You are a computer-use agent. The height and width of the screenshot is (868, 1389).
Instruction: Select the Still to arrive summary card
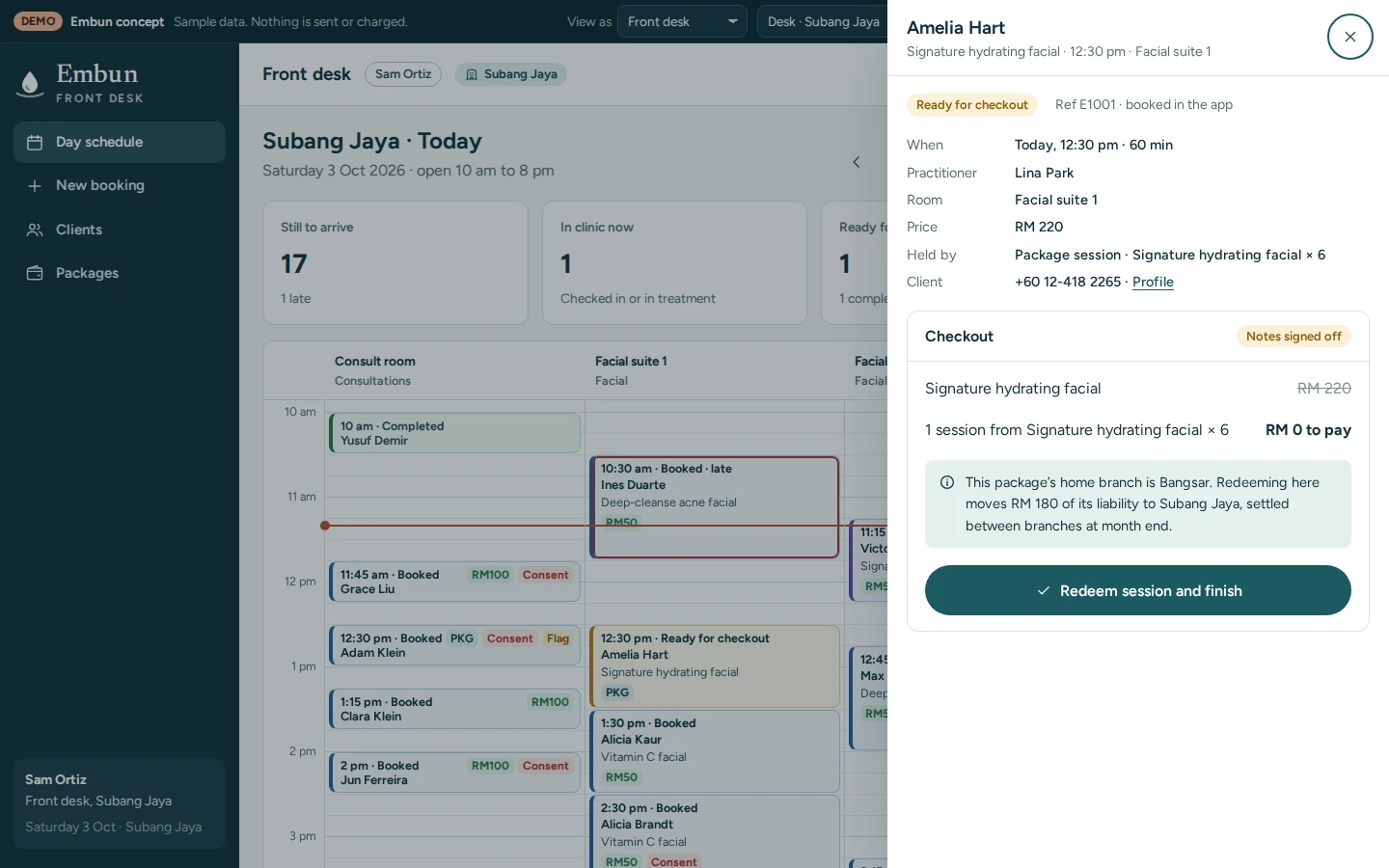click(x=395, y=262)
